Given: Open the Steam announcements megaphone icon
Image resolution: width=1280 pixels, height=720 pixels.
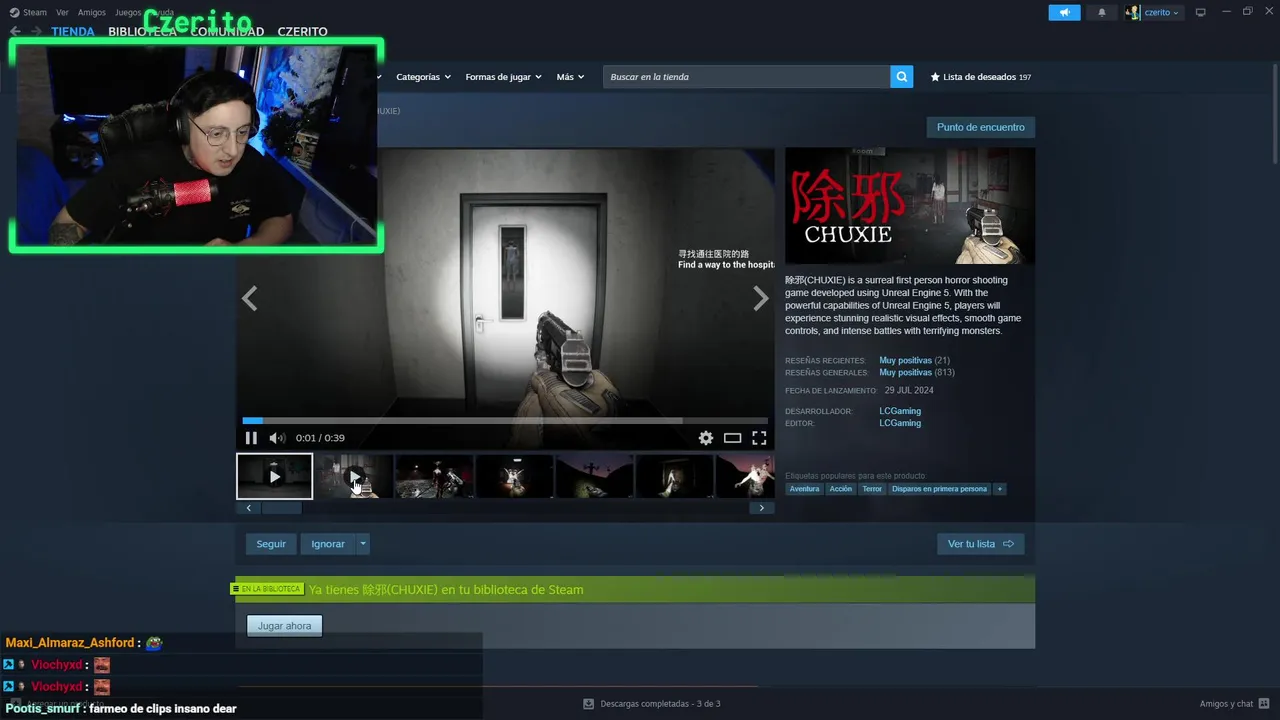Looking at the screenshot, I should 1064,12.
